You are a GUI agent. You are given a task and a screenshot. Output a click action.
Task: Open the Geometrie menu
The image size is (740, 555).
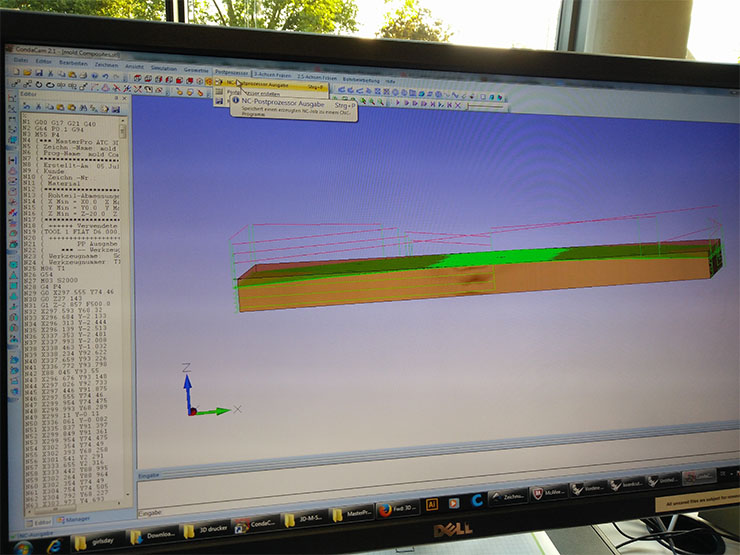click(x=196, y=70)
